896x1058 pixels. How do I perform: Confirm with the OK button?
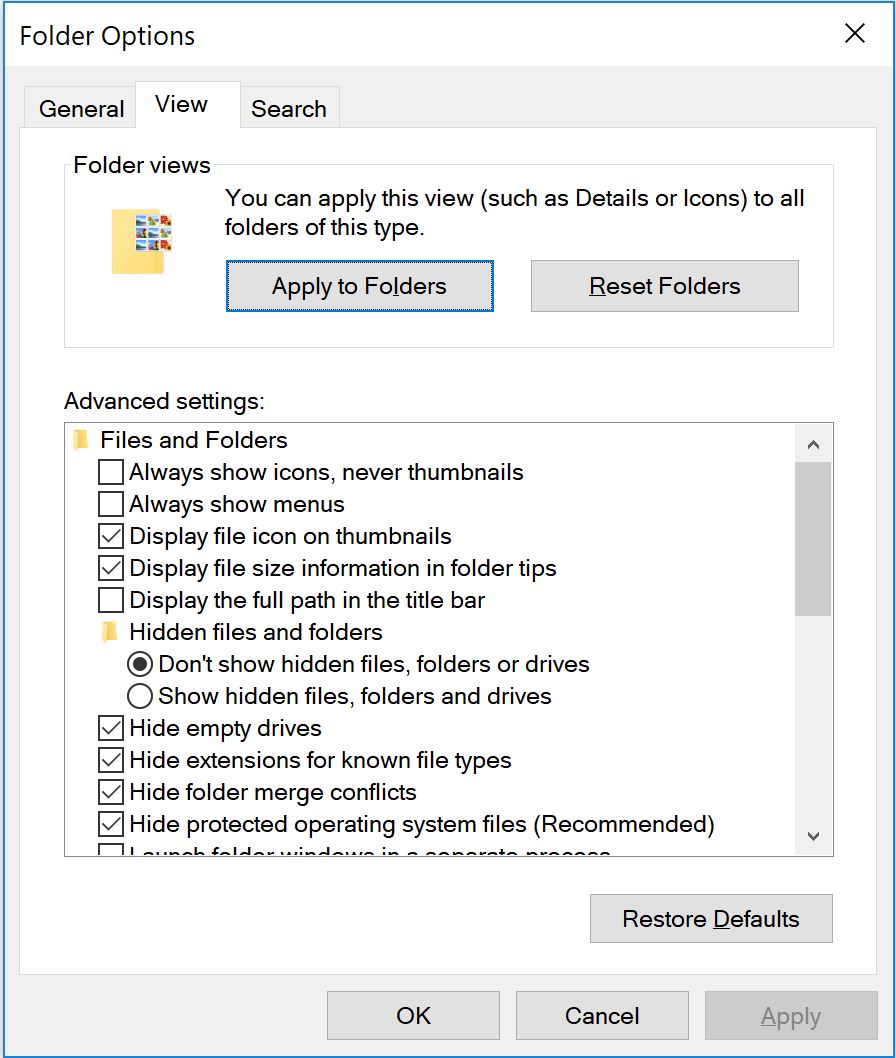[413, 1015]
